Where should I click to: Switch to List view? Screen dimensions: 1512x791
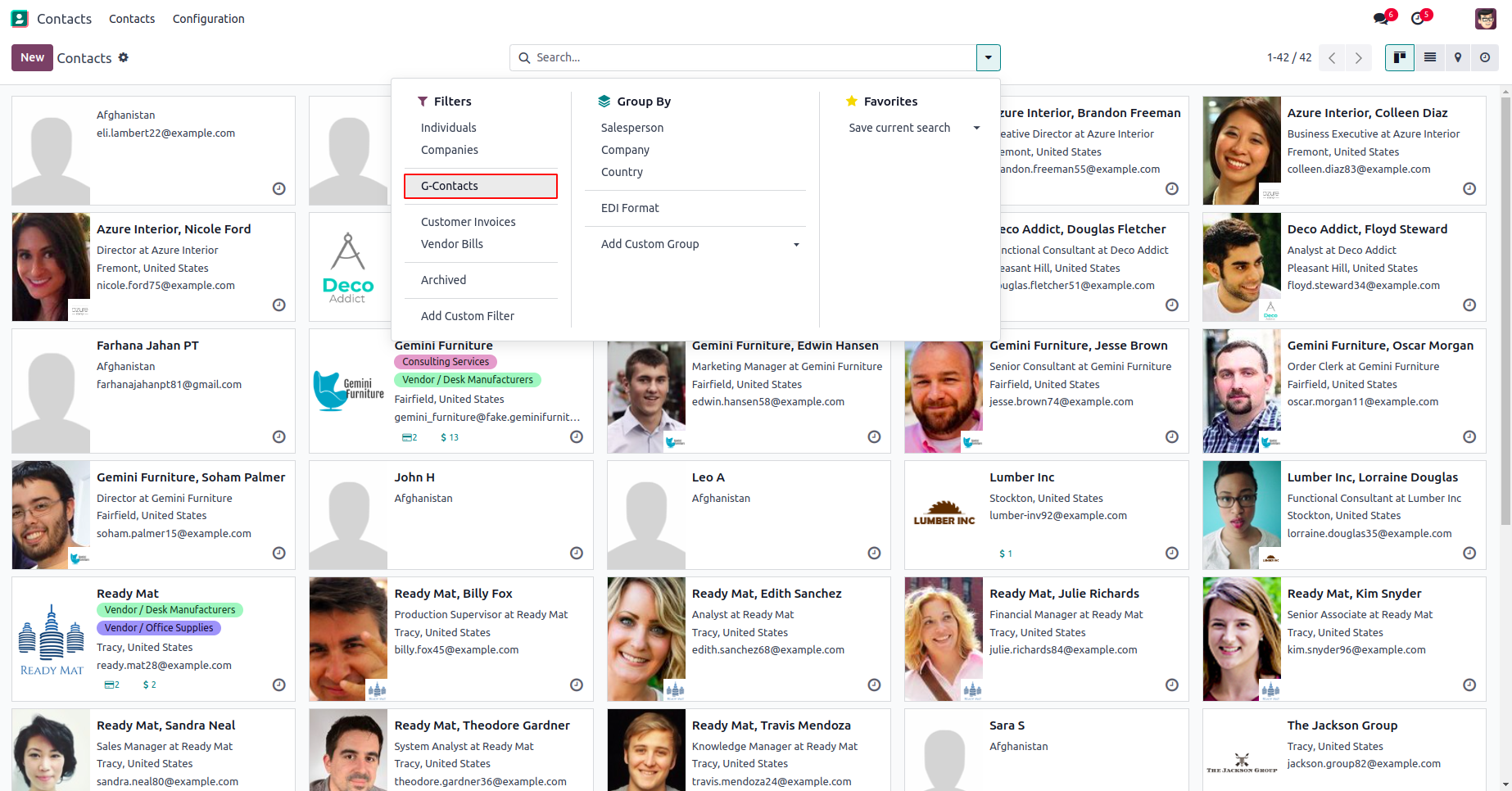[x=1429, y=57]
